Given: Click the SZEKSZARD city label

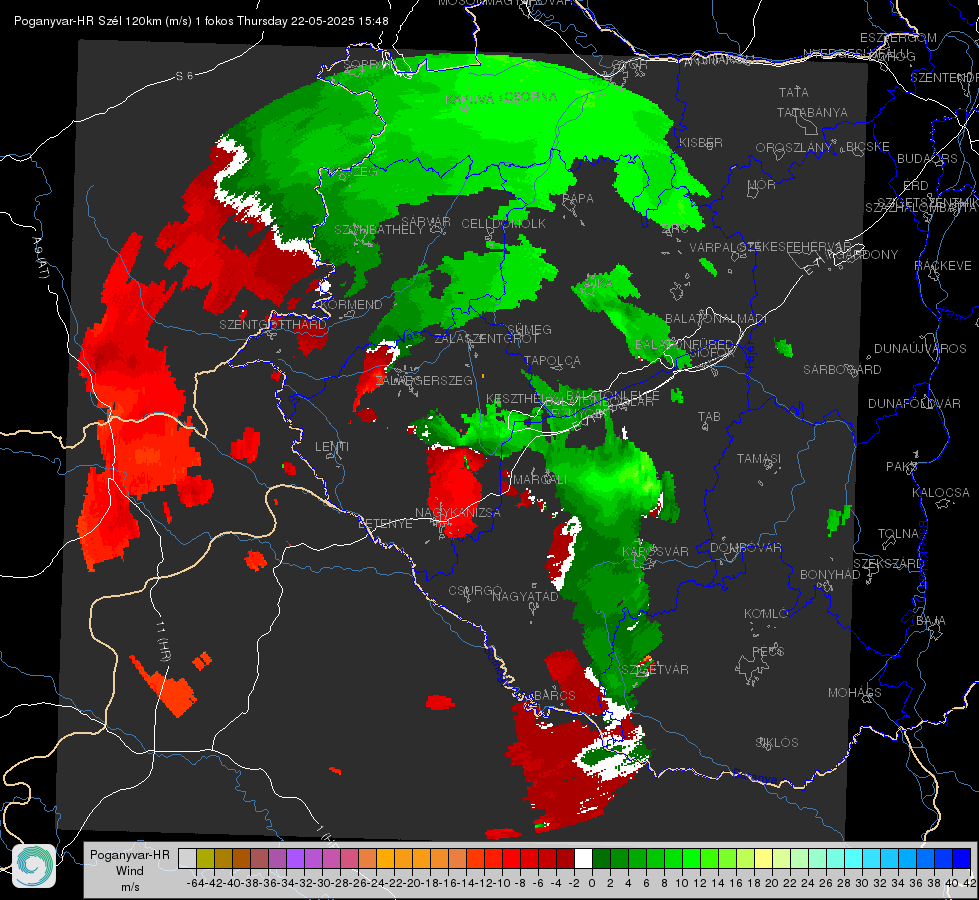Looking at the screenshot, I should tap(888, 564).
